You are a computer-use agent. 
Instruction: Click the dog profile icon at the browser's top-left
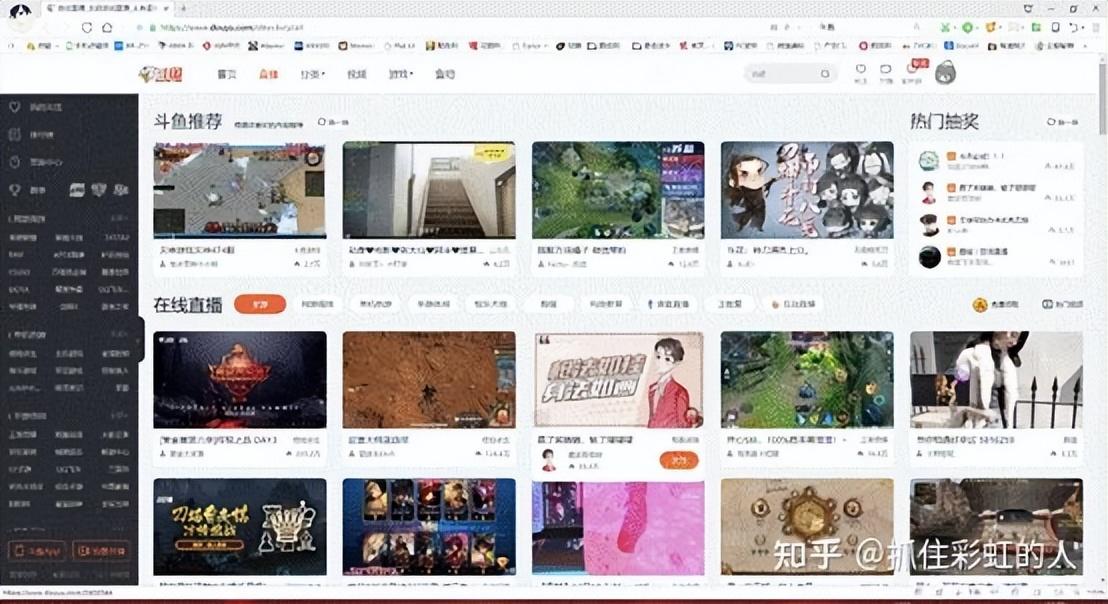[x=20, y=14]
